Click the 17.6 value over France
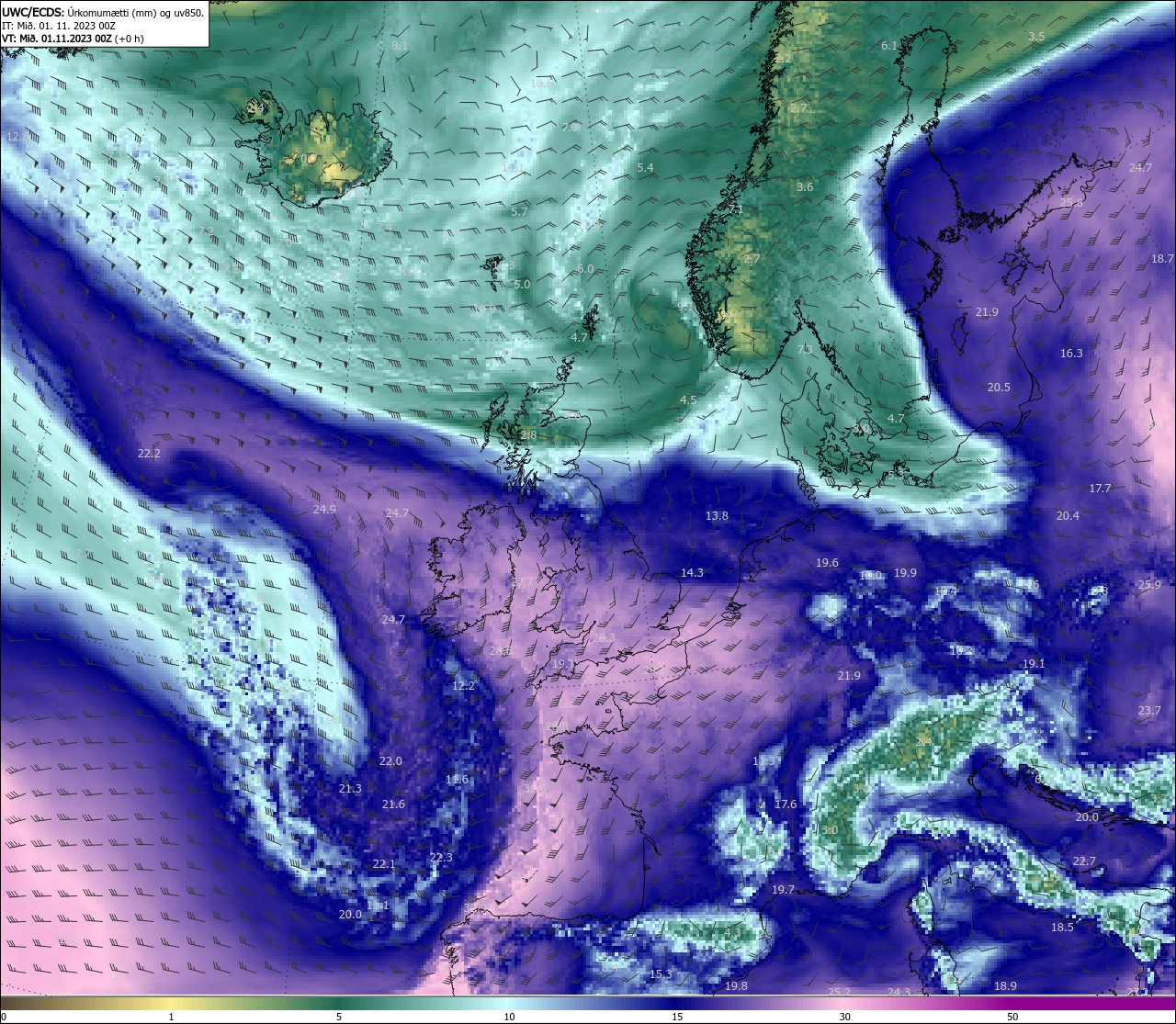The width and height of the screenshot is (1176, 1024). pyautogui.click(x=786, y=805)
